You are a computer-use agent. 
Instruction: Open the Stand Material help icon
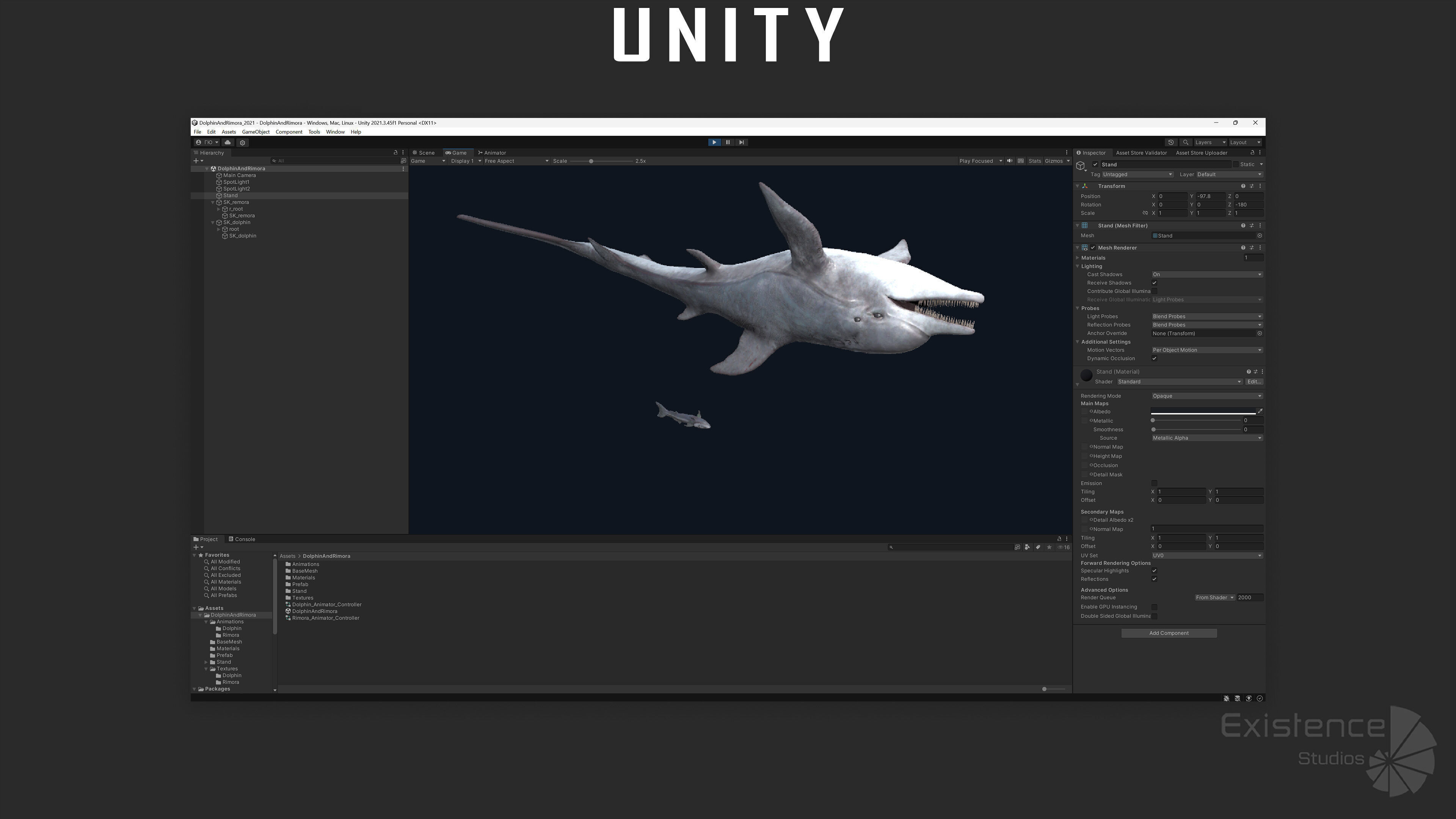[1249, 372]
